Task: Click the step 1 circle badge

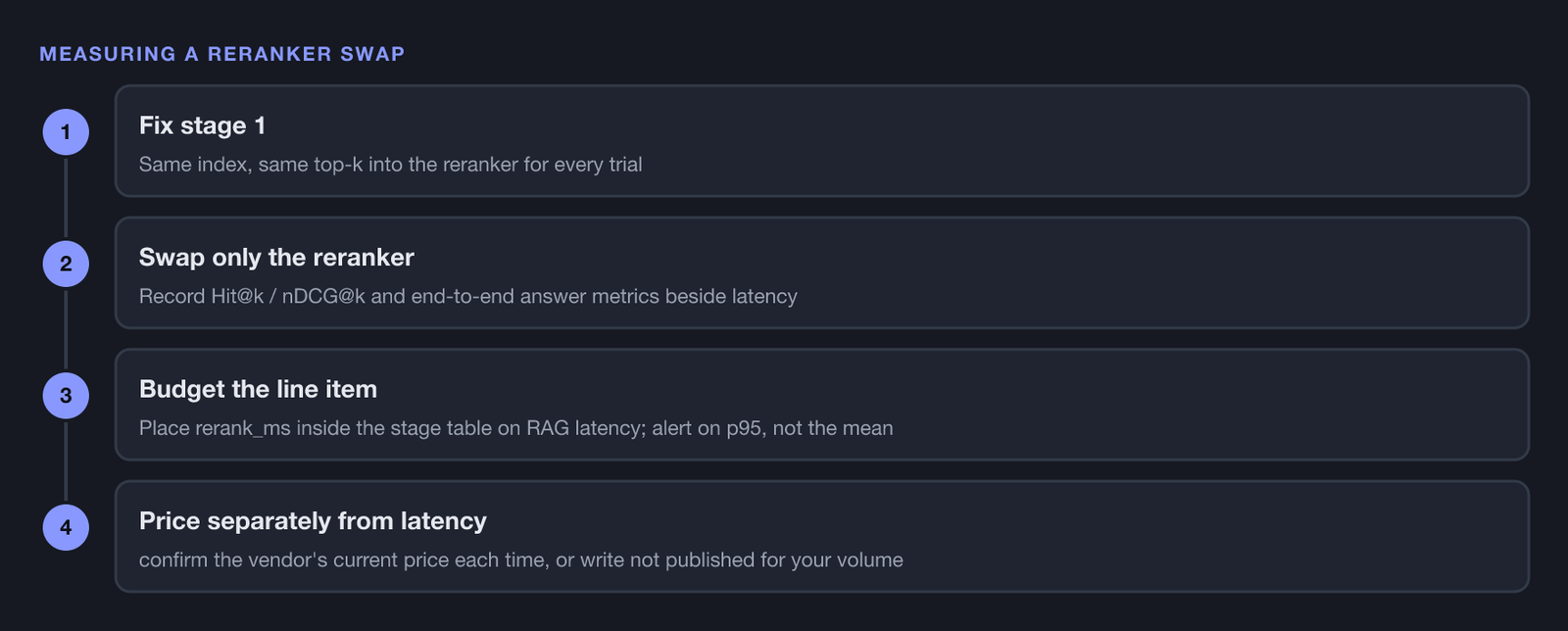Action: click(x=66, y=132)
